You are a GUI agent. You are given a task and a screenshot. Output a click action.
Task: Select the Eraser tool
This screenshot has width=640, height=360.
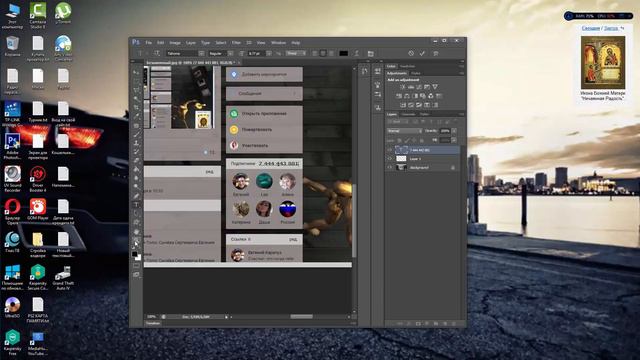[x=136, y=161]
